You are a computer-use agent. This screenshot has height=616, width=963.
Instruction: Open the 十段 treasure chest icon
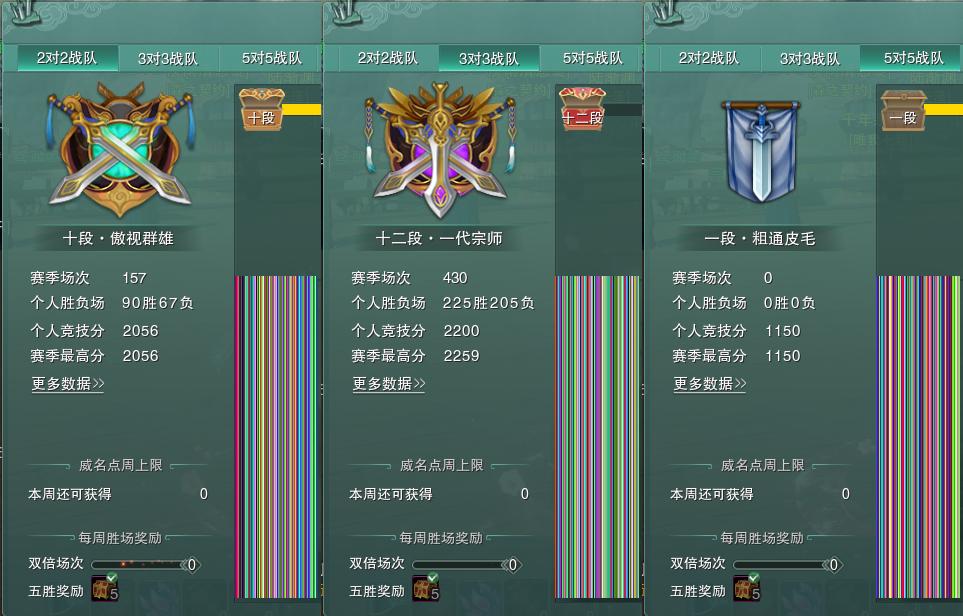(x=262, y=109)
